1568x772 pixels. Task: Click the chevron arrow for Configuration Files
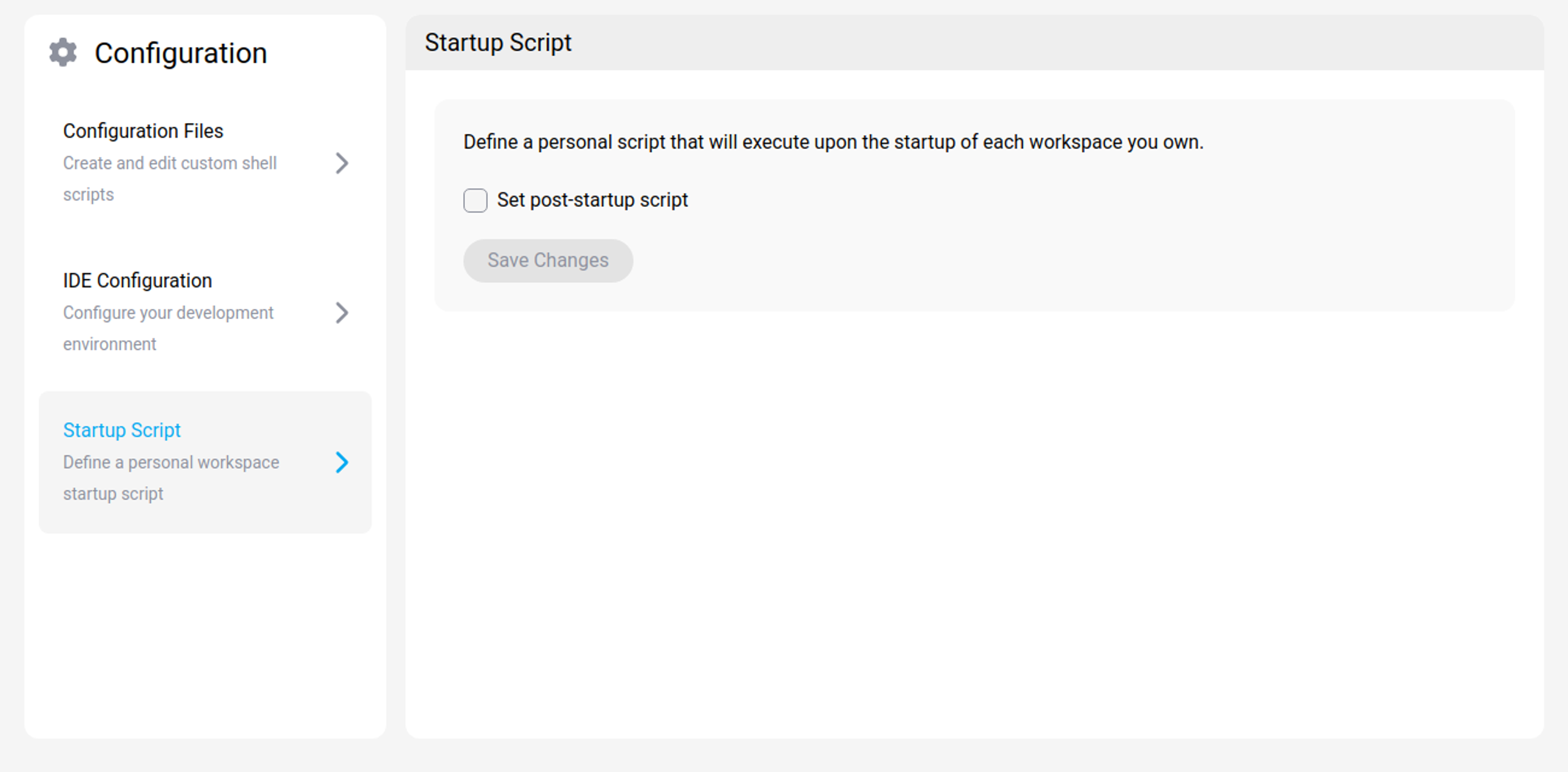[x=342, y=163]
